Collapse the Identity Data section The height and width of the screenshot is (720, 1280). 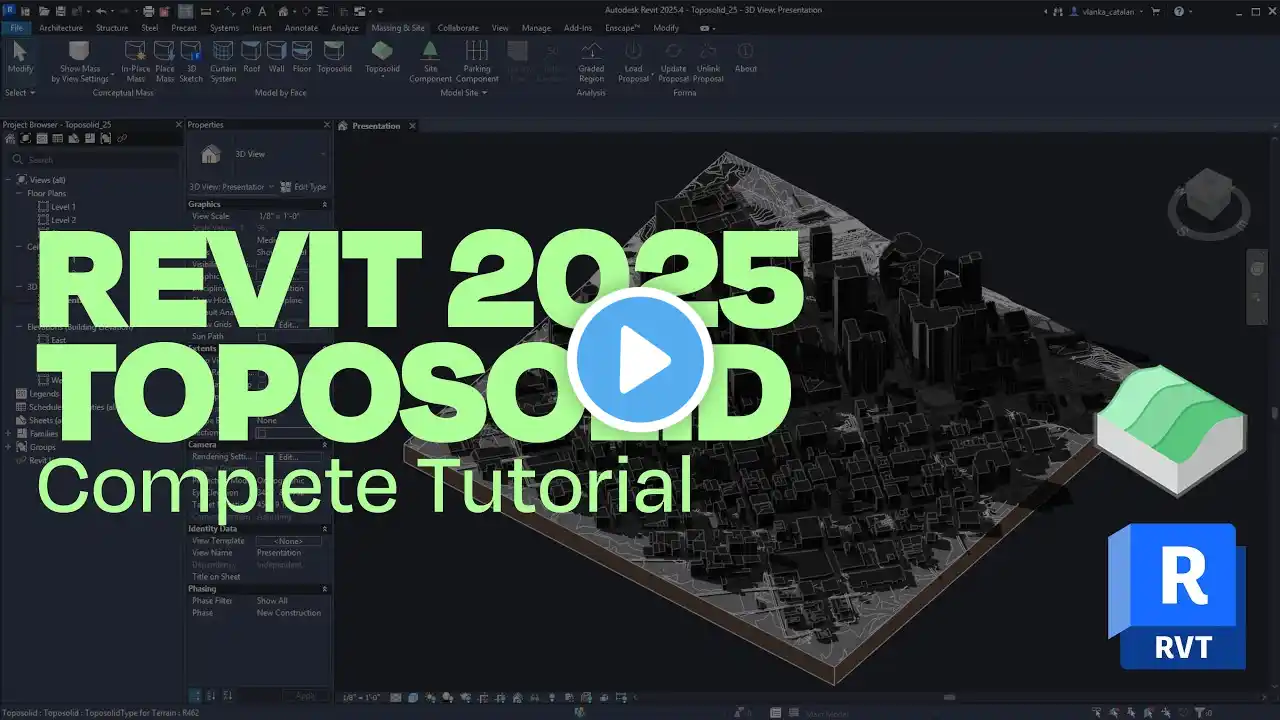pyautogui.click(x=324, y=528)
